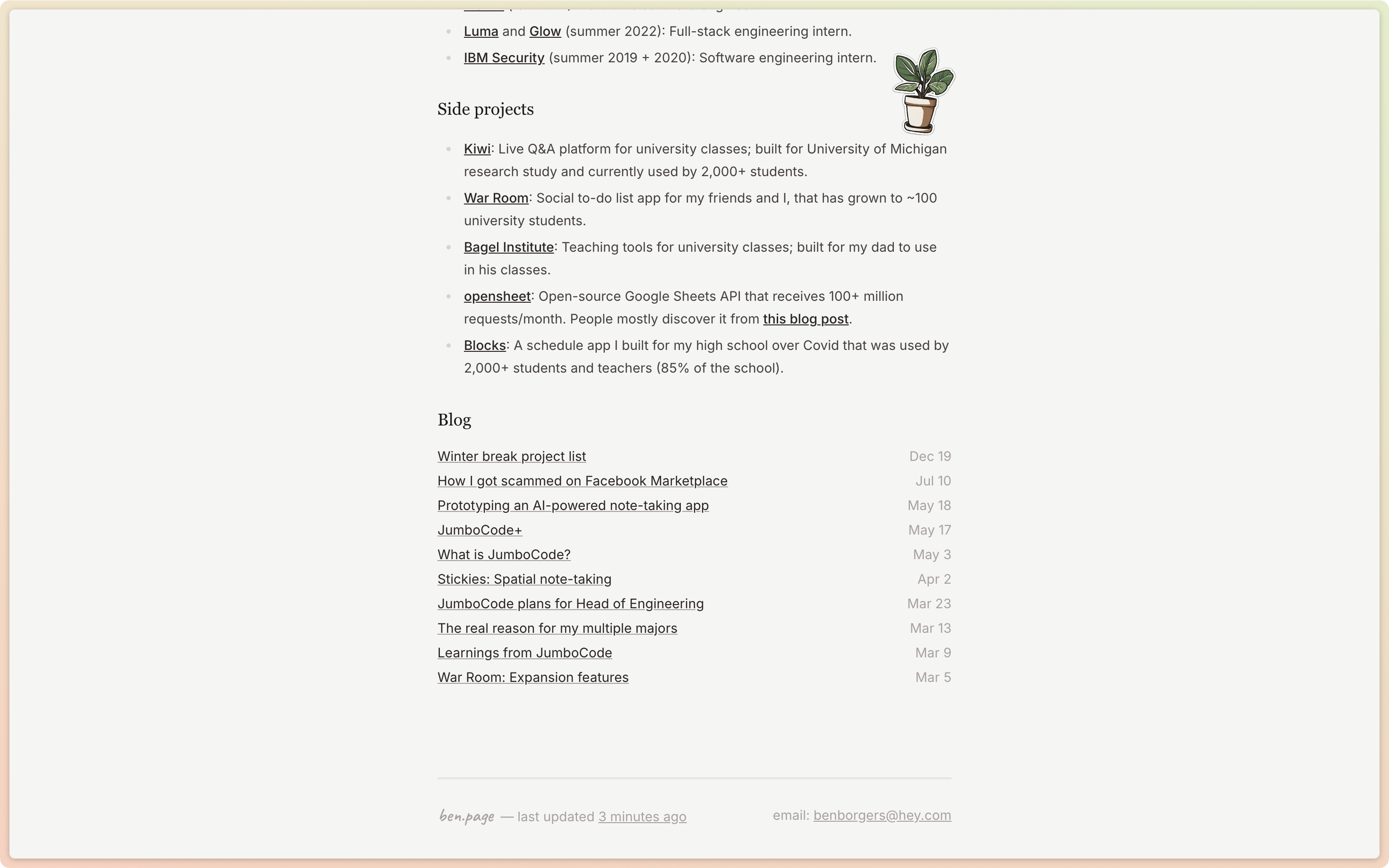Viewport: 1389px width, 868px height.
Task: Click the "3 minutes ago" timestamp link
Action: coord(642,817)
